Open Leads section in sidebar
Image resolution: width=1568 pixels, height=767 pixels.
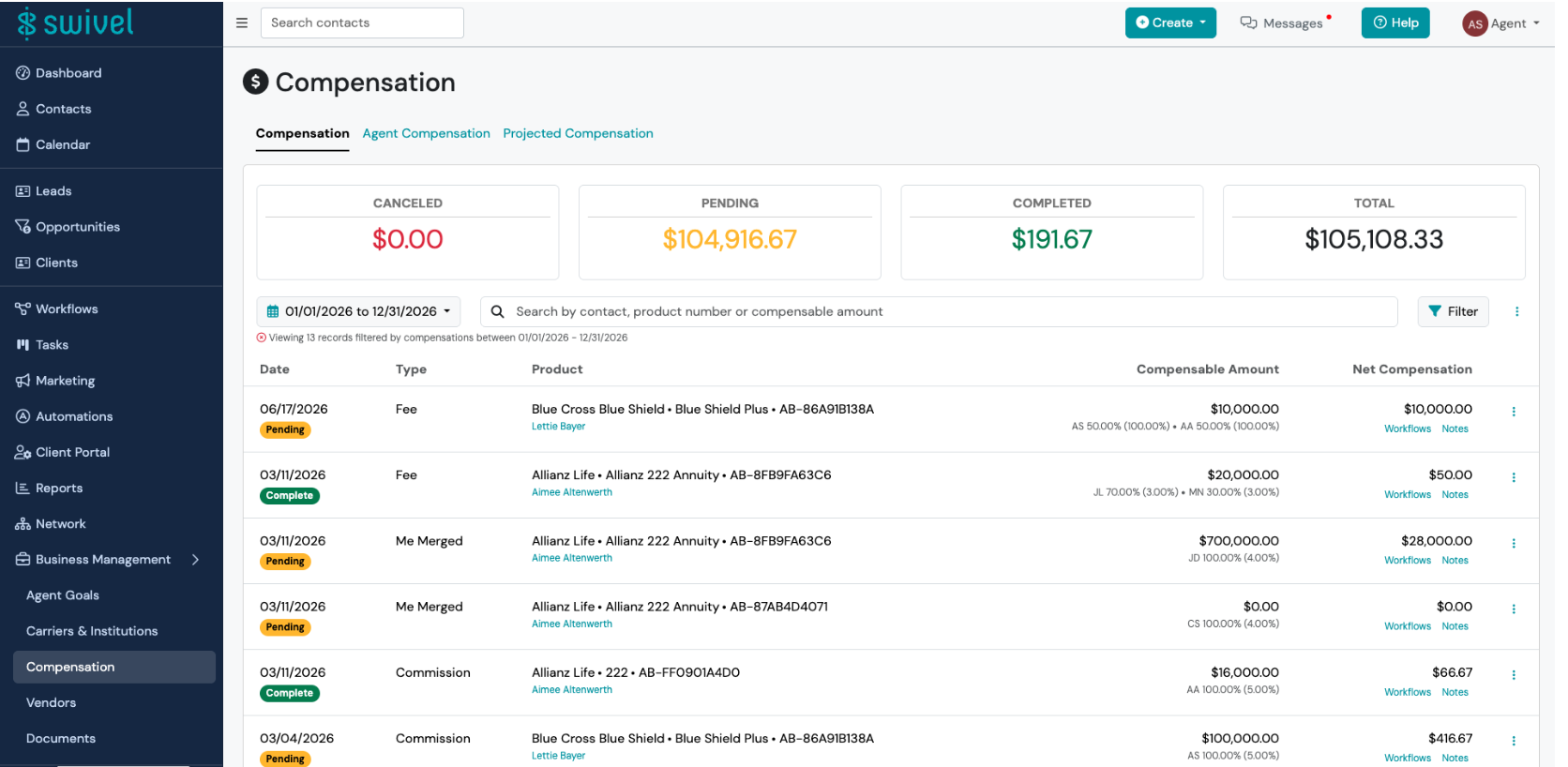click(x=43, y=191)
